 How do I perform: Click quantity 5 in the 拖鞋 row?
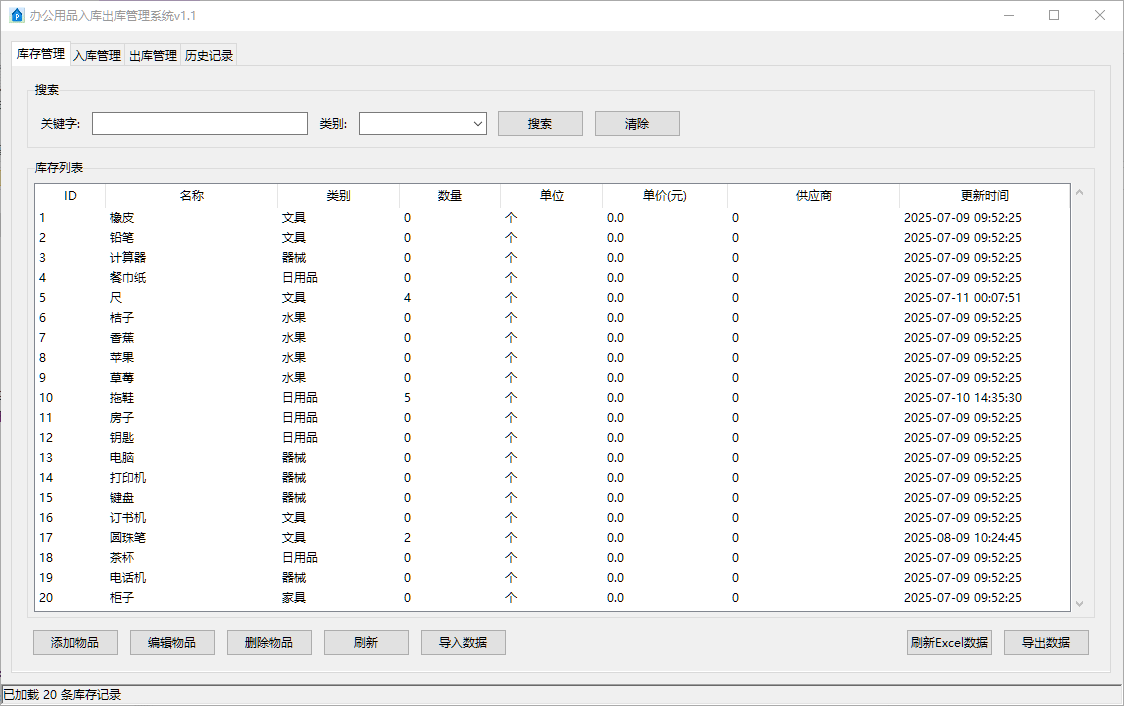[407, 398]
